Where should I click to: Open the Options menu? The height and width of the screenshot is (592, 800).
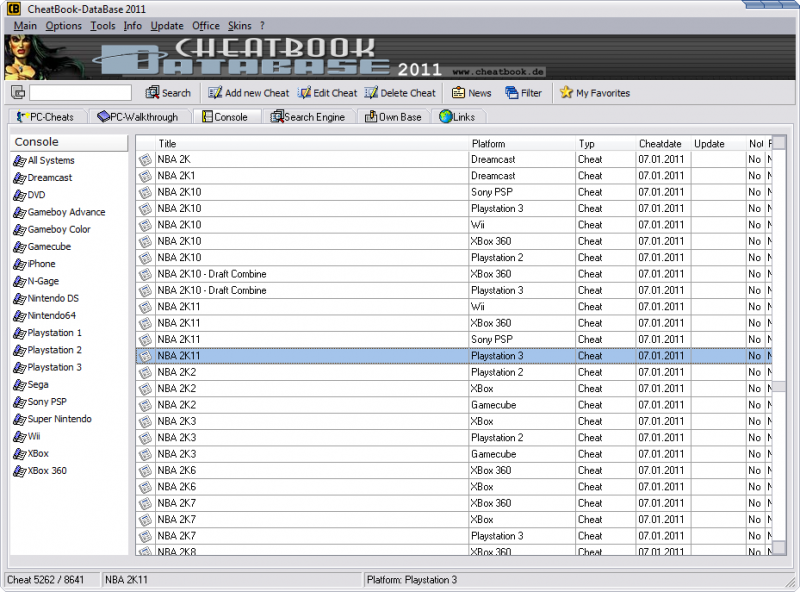pyautogui.click(x=64, y=26)
